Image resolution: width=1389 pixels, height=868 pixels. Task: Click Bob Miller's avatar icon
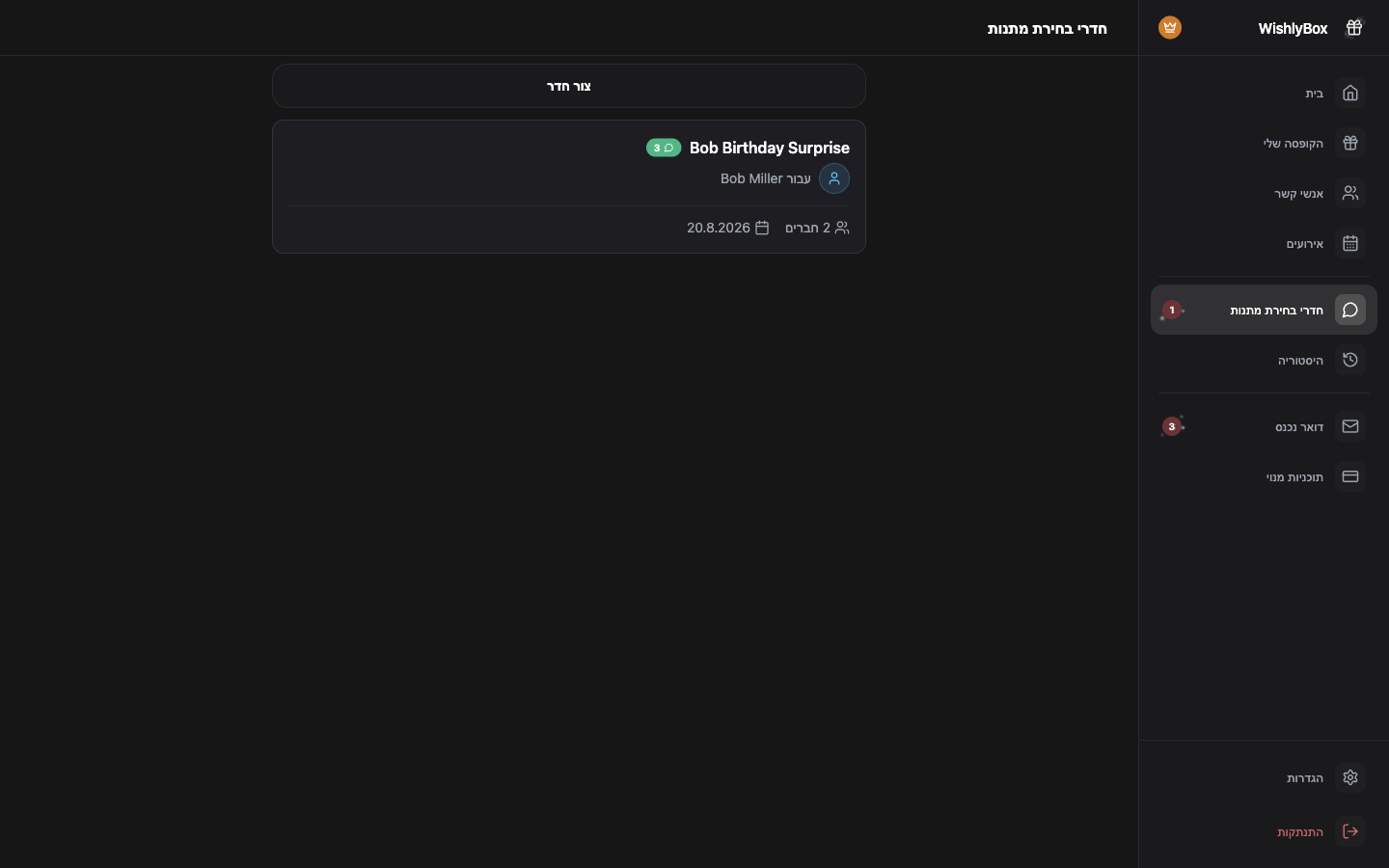(x=834, y=178)
